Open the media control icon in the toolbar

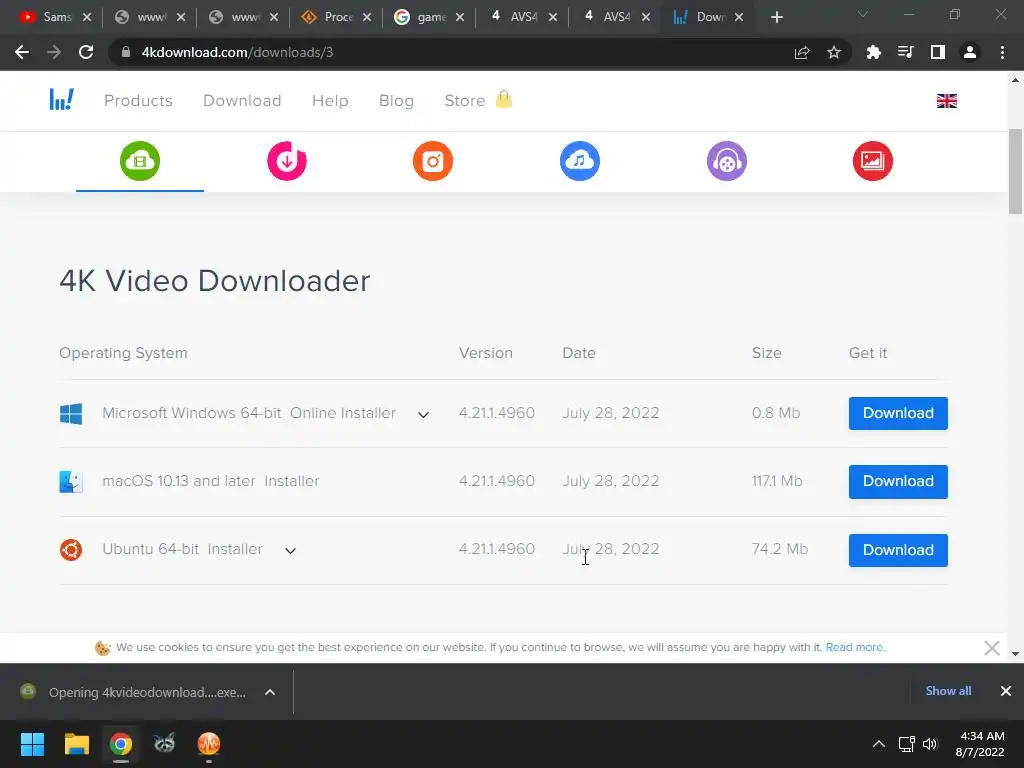905,52
